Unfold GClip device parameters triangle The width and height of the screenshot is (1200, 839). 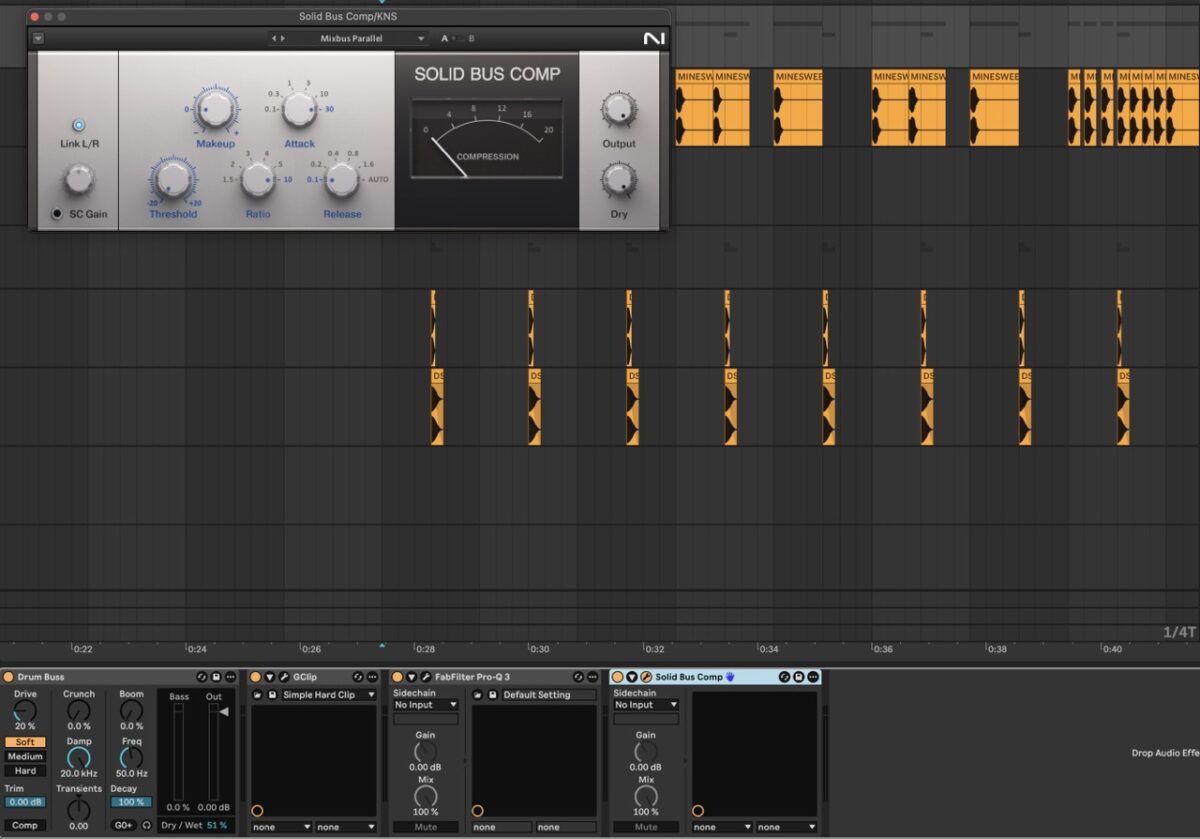click(269, 677)
